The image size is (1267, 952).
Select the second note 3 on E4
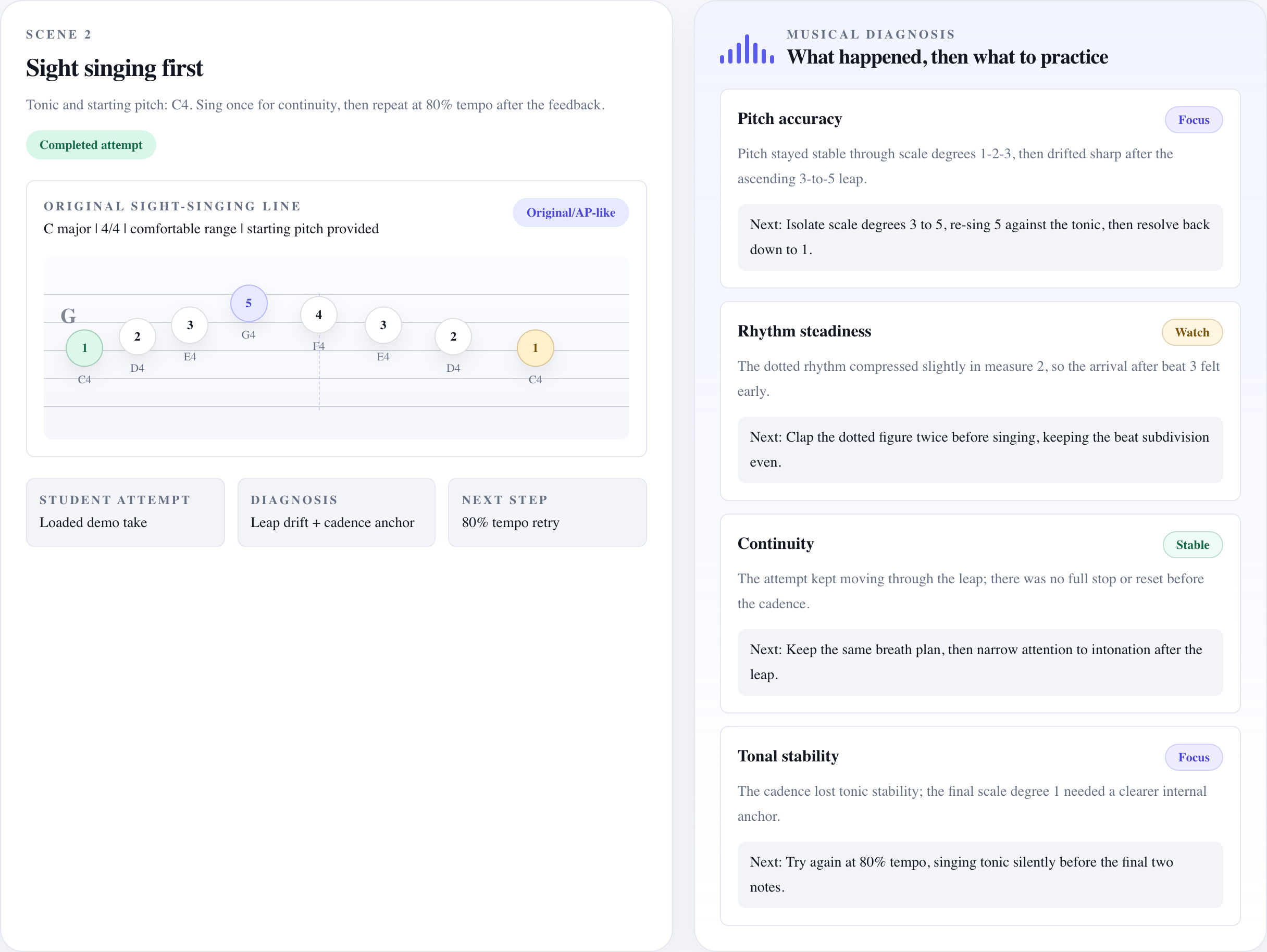click(383, 325)
